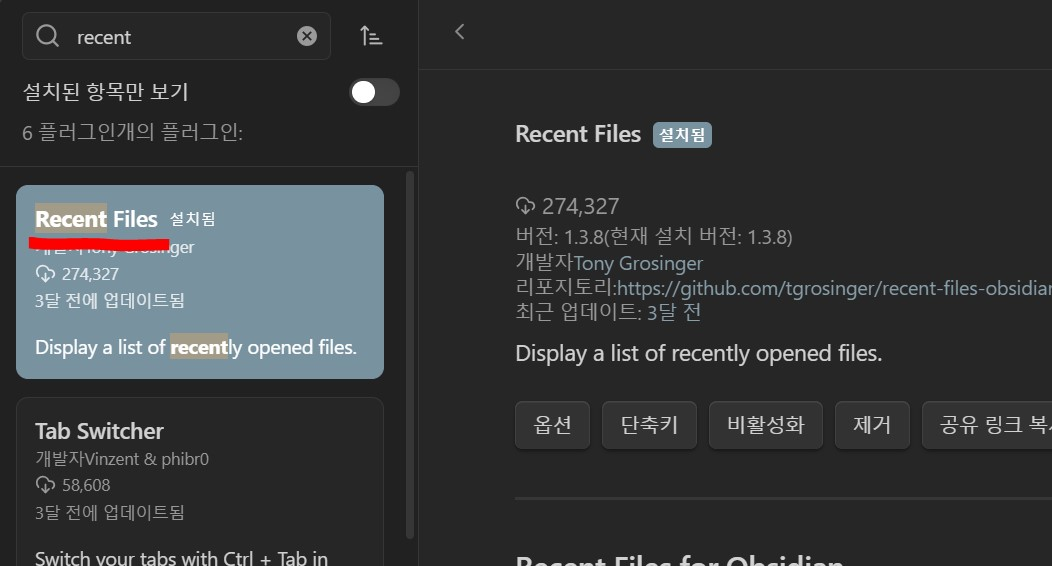The height and width of the screenshot is (566, 1052).
Task: Click download icon on Recent Files card
Action: pos(45,274)
